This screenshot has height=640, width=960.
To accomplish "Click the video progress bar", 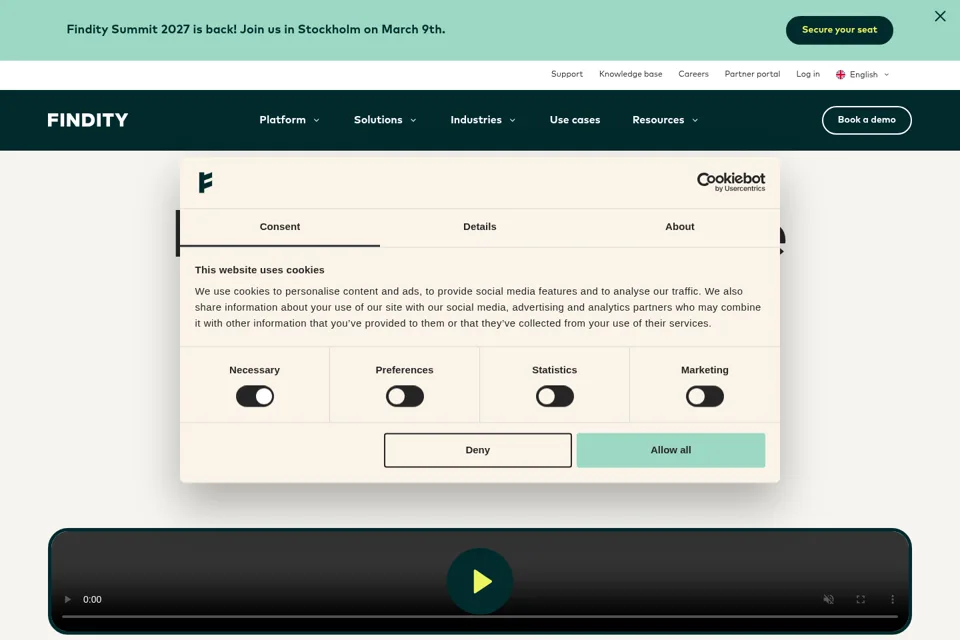I will (x=480, y=617).
